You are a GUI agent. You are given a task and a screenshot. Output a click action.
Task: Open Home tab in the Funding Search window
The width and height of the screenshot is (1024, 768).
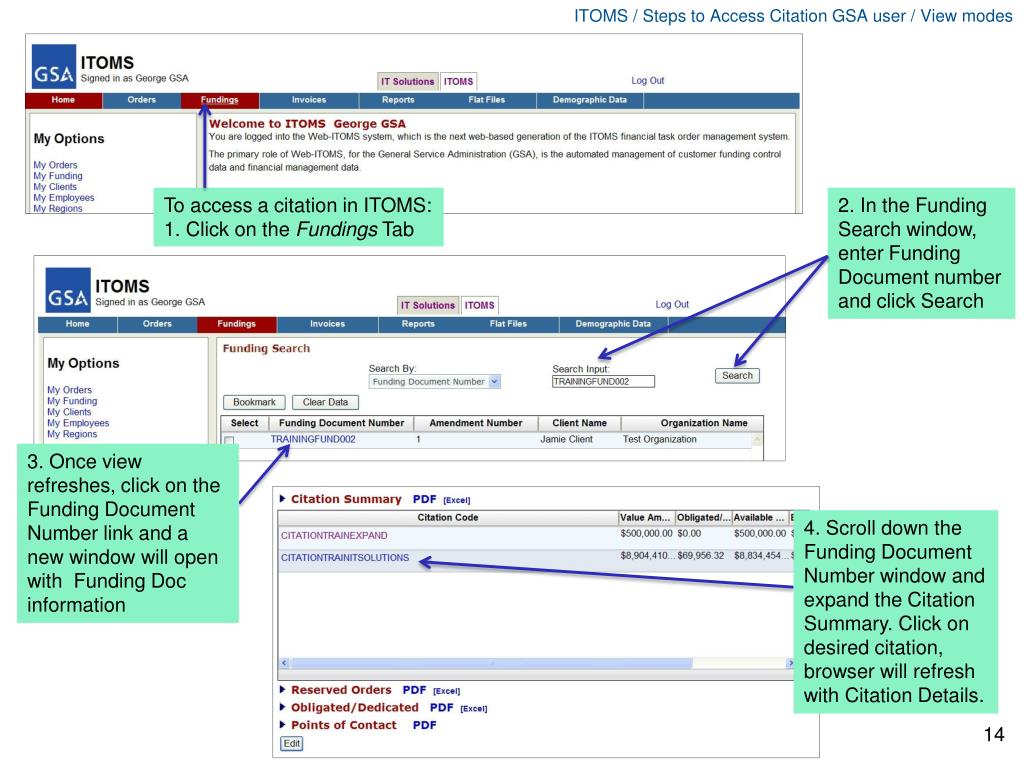pos(78,324)
